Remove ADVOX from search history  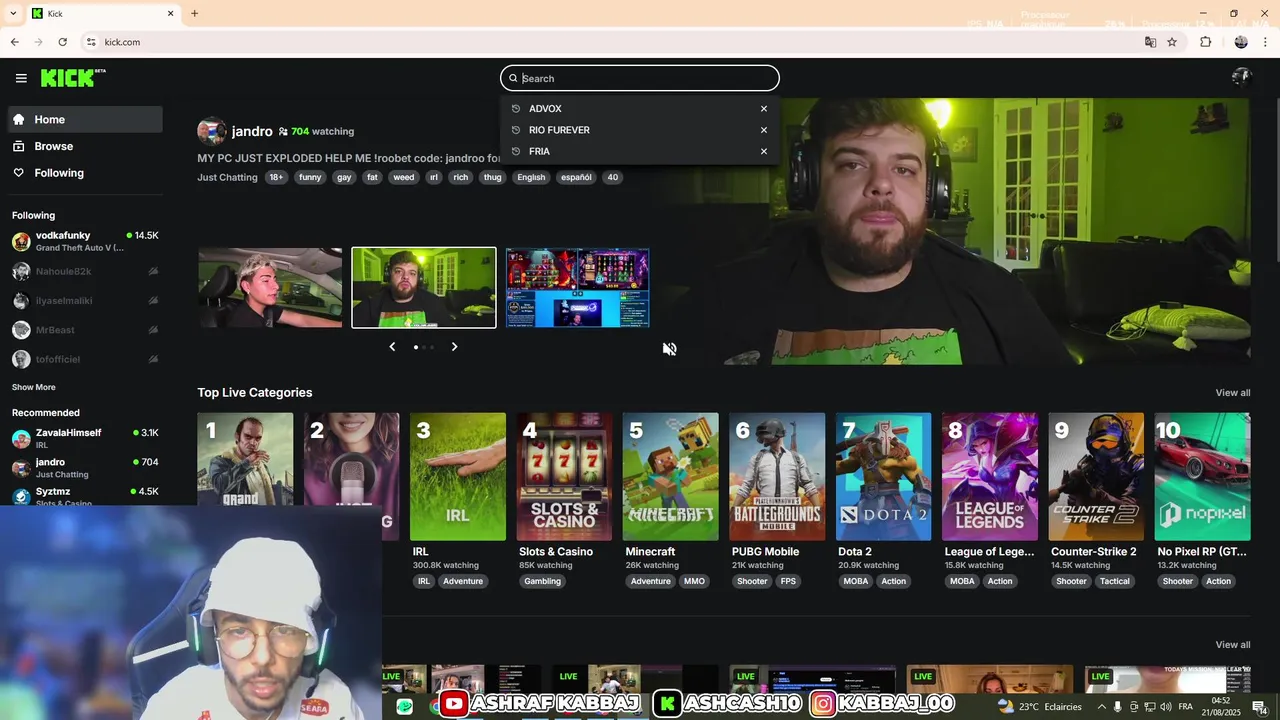(x=764, y=109)
